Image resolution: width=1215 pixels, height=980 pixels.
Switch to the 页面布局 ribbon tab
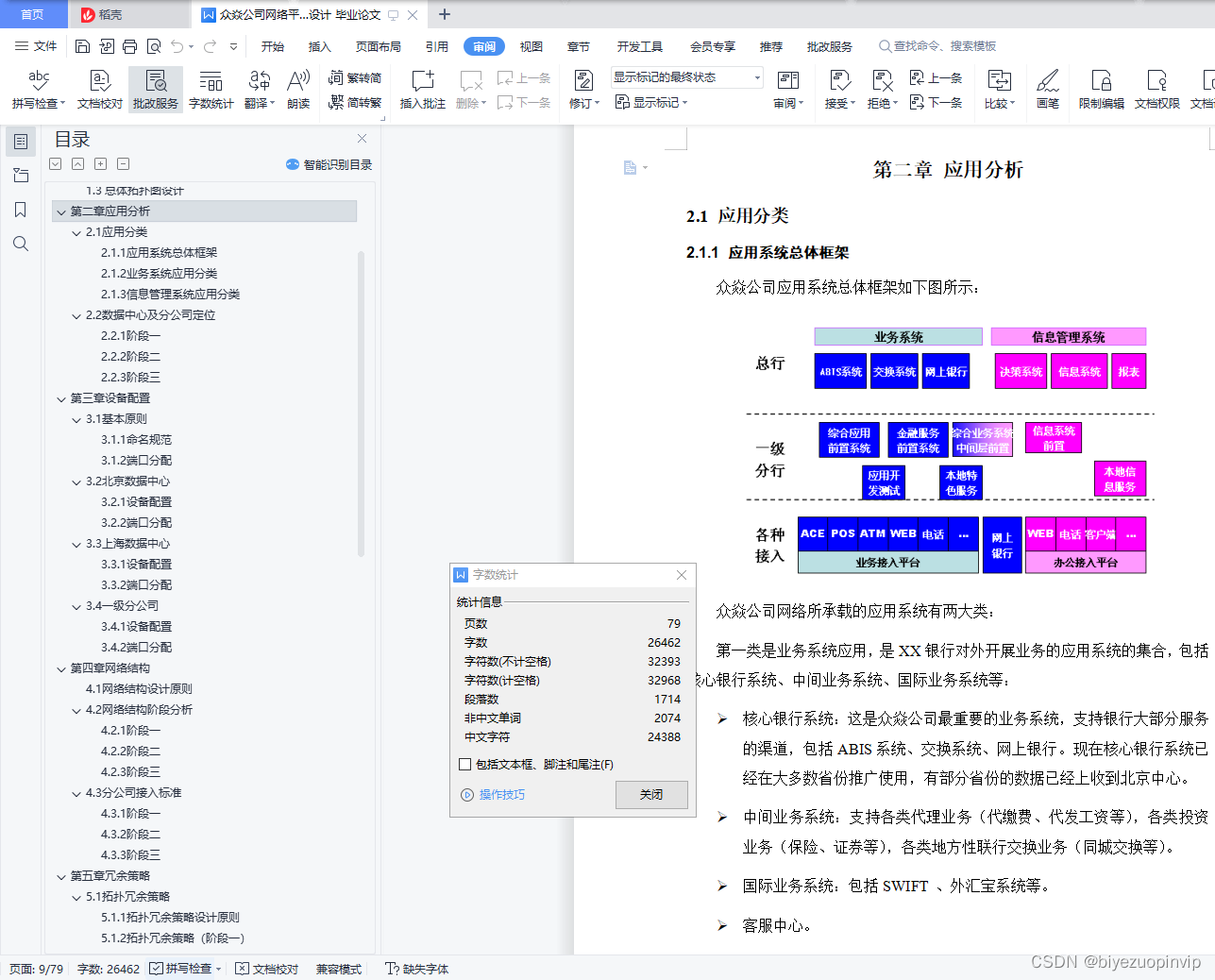tap(379, 46)
